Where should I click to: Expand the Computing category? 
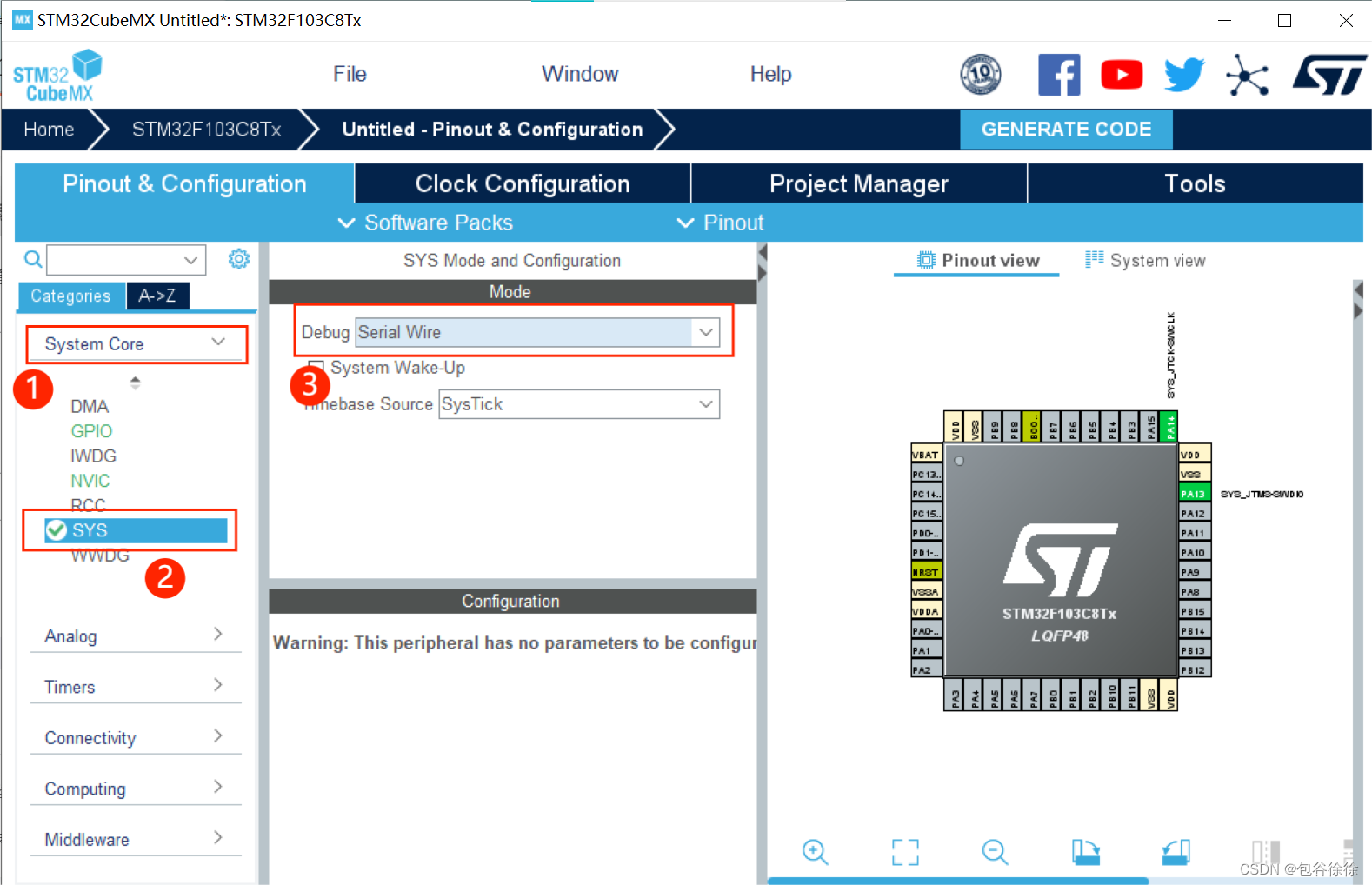(x=136, y=789)
